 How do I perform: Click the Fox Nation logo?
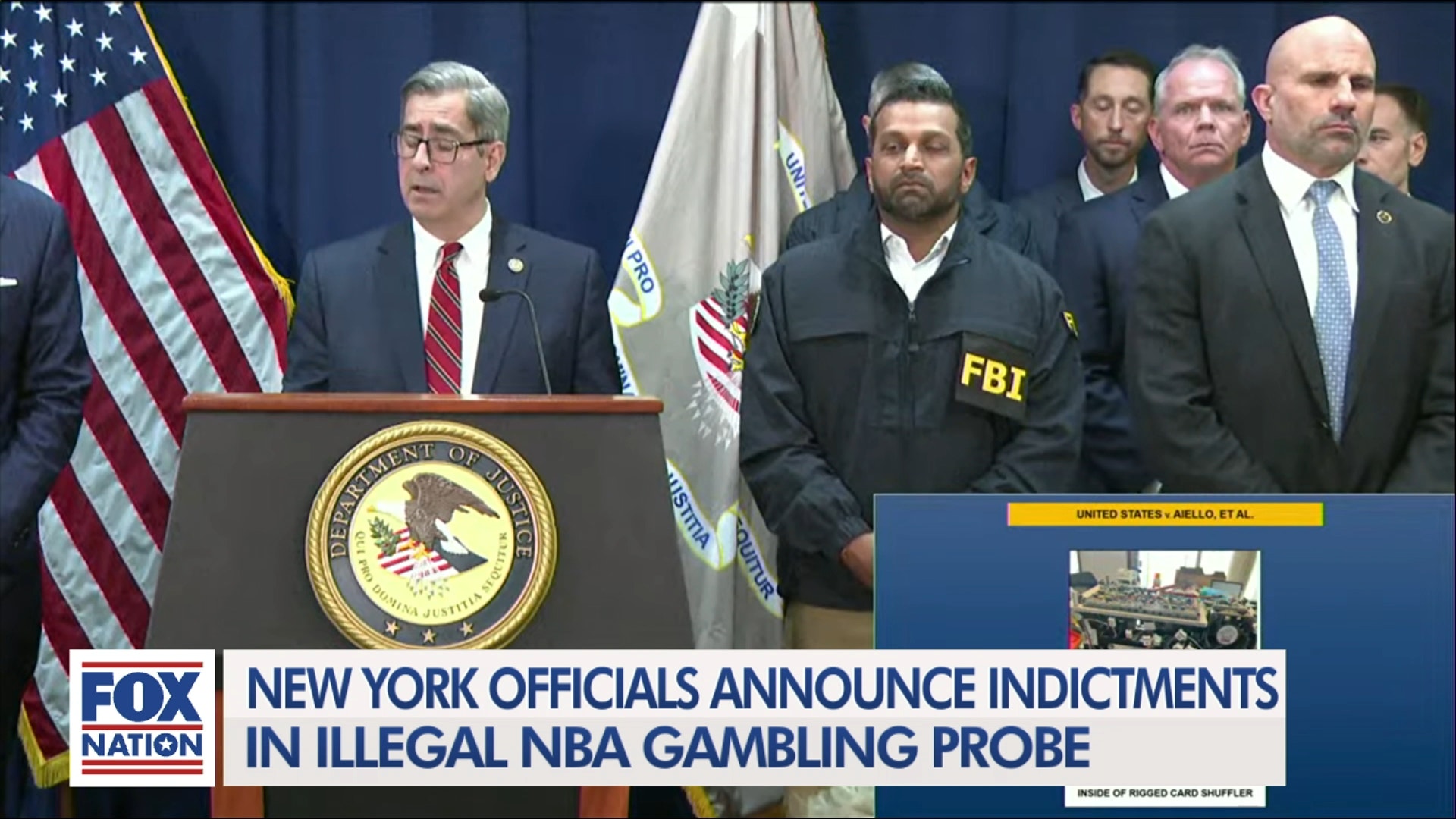pos(142,717)
